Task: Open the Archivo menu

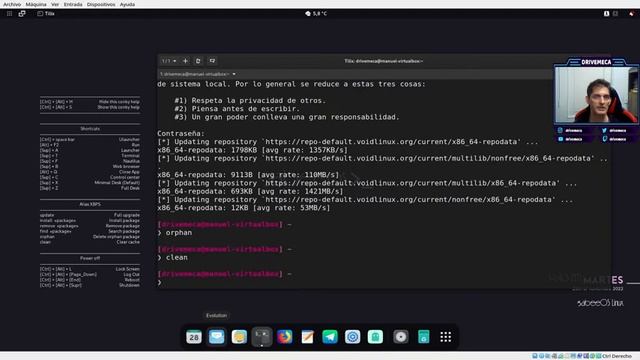Action: [12, 4]
